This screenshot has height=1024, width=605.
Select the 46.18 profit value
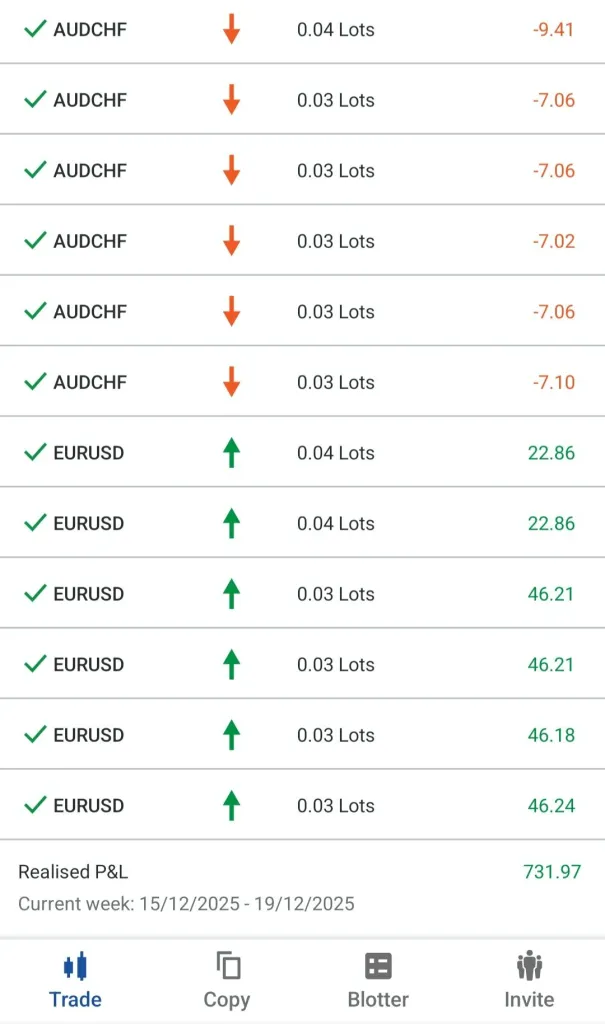pos(551,735)
